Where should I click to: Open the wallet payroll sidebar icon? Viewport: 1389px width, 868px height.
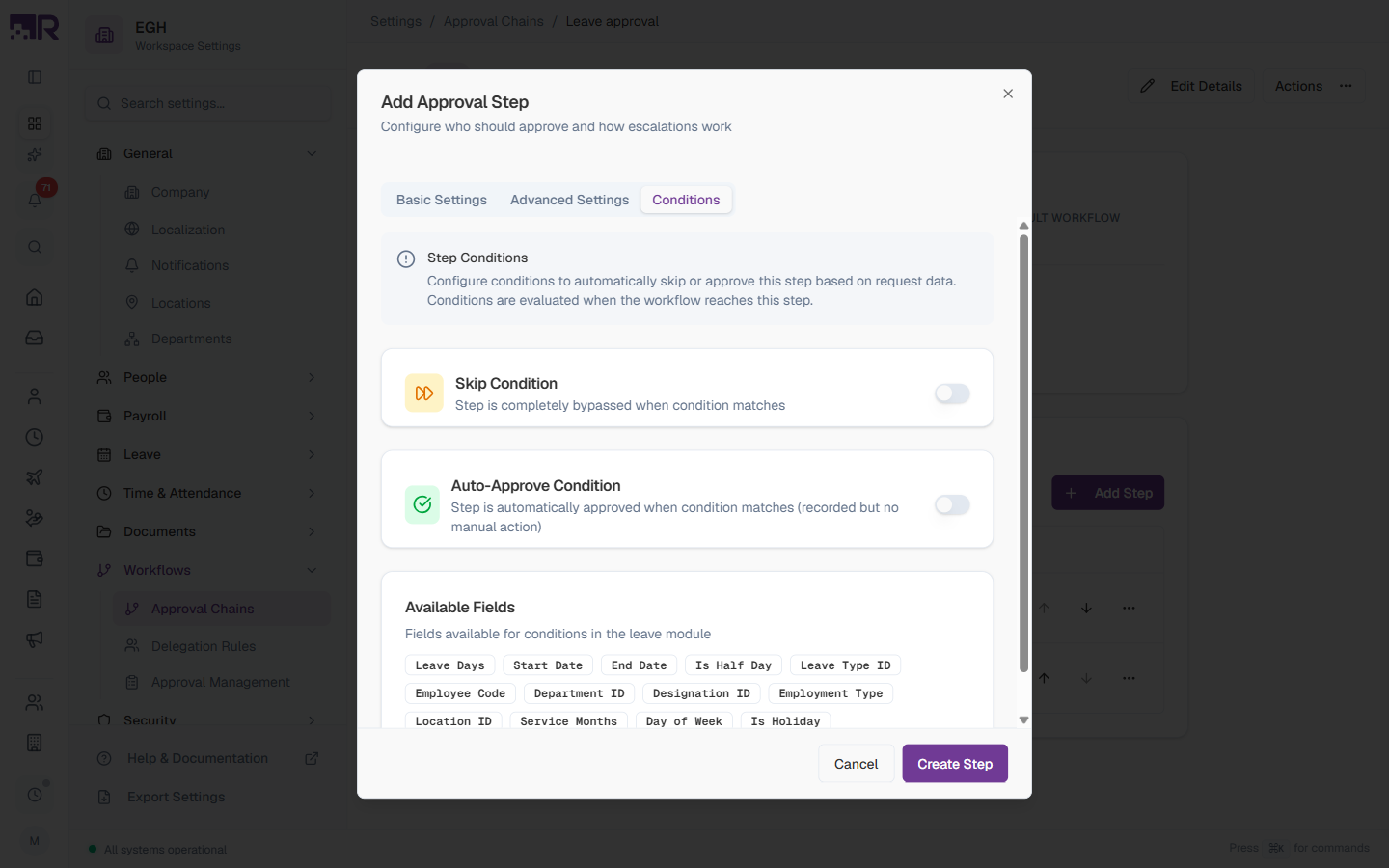click(x=35, y=558)
